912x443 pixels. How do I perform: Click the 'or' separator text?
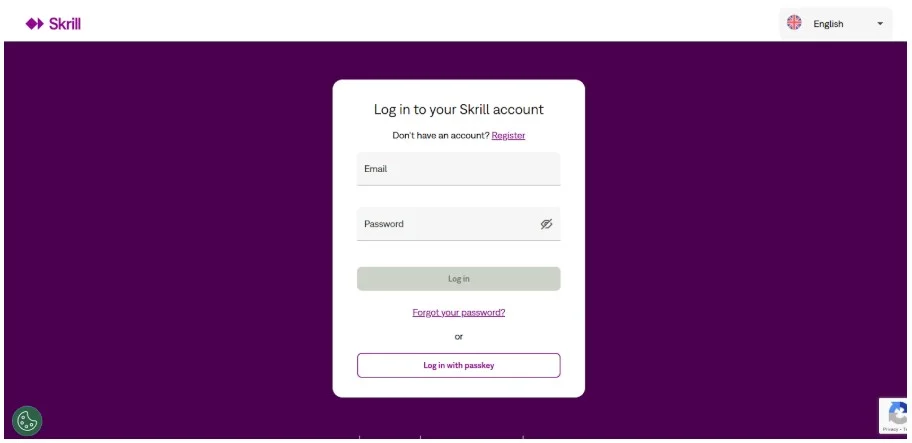click(458, 336)
